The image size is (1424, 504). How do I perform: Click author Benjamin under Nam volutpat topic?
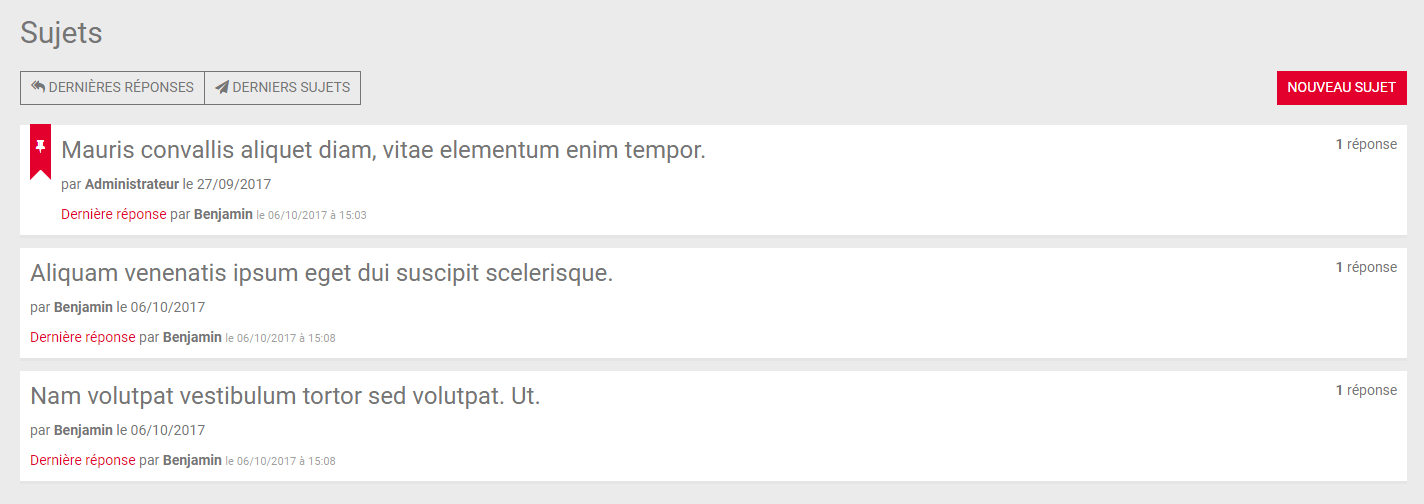coord(83,430)
